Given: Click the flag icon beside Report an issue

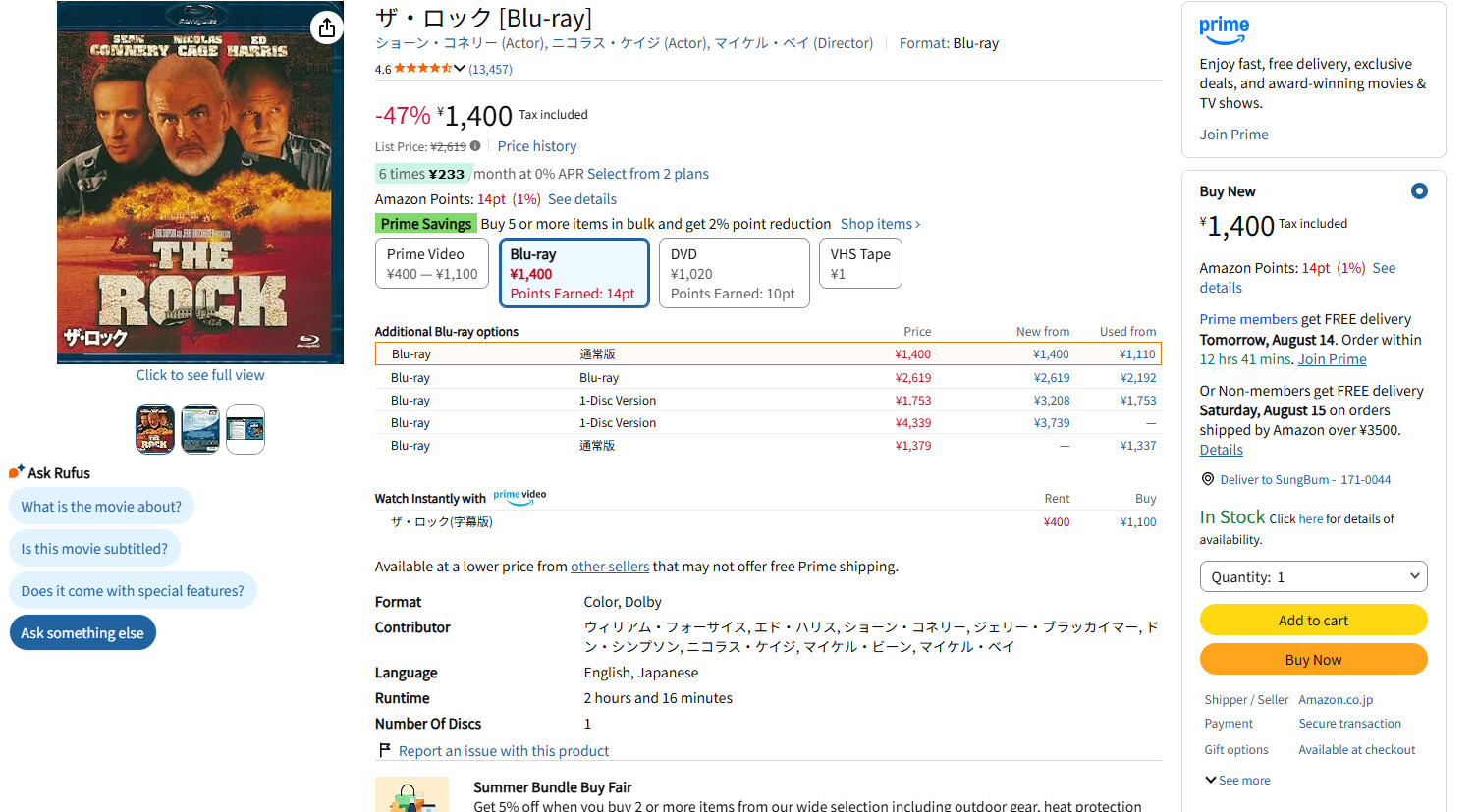Looking at the screenshot, I should (x=385, y=750).
